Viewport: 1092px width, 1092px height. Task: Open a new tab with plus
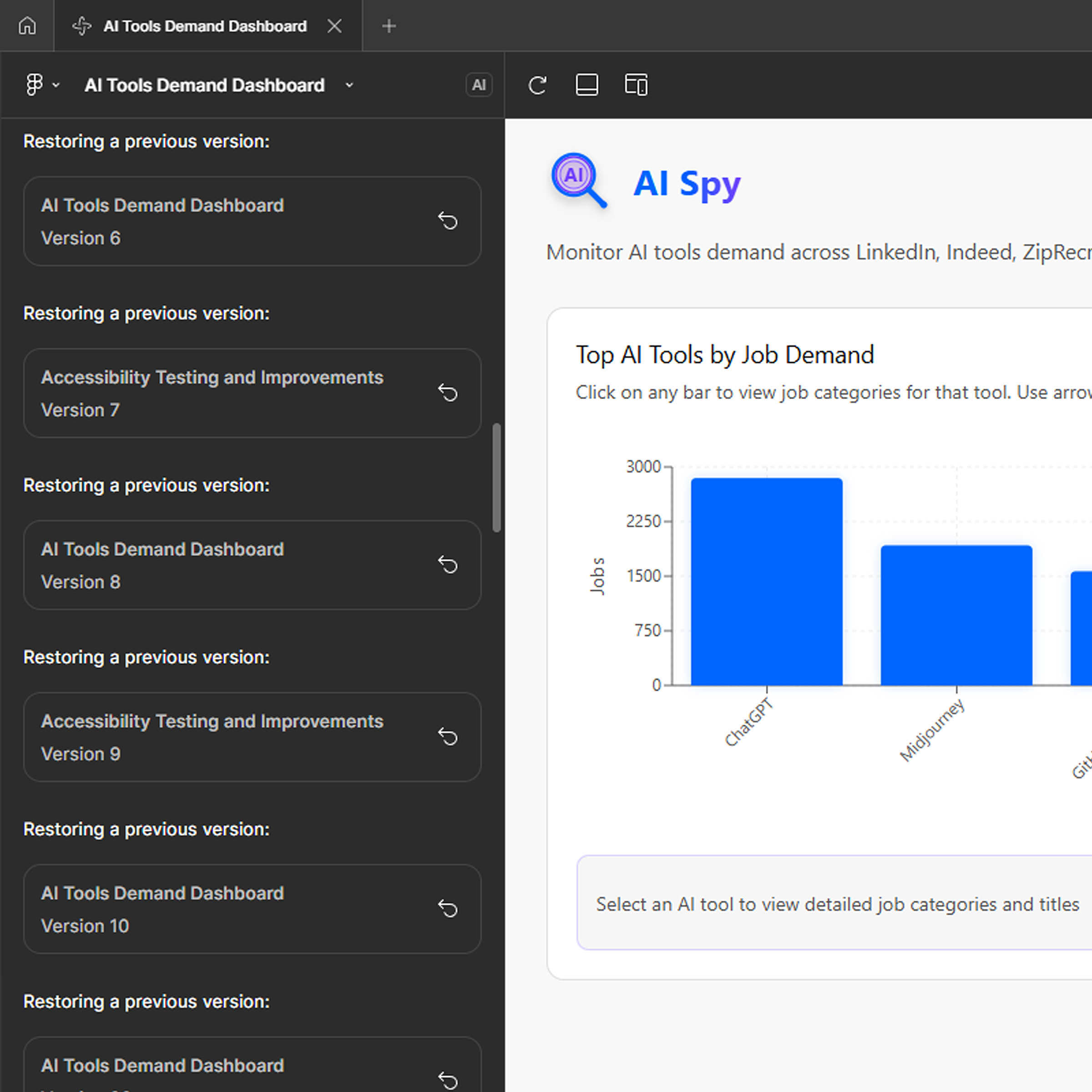point(389,26)
